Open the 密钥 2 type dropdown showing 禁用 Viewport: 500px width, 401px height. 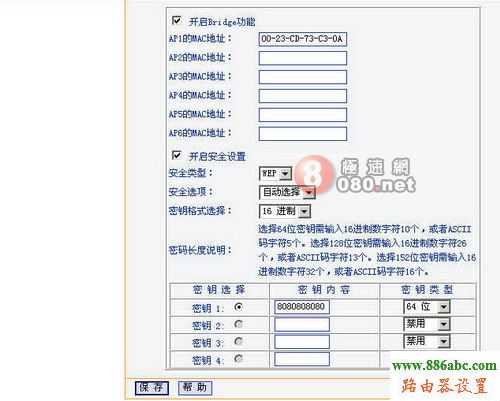point(427,324)
